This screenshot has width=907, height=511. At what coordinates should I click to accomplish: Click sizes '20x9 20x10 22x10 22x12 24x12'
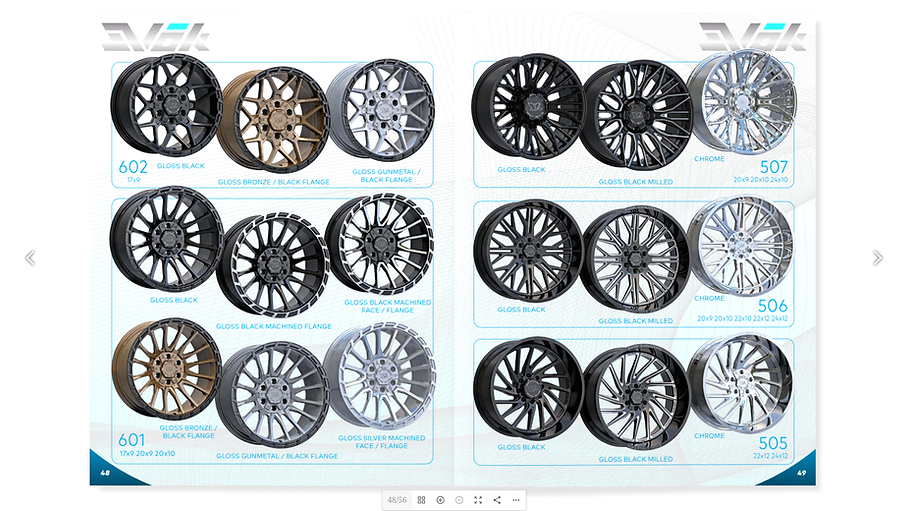[743, 318]
